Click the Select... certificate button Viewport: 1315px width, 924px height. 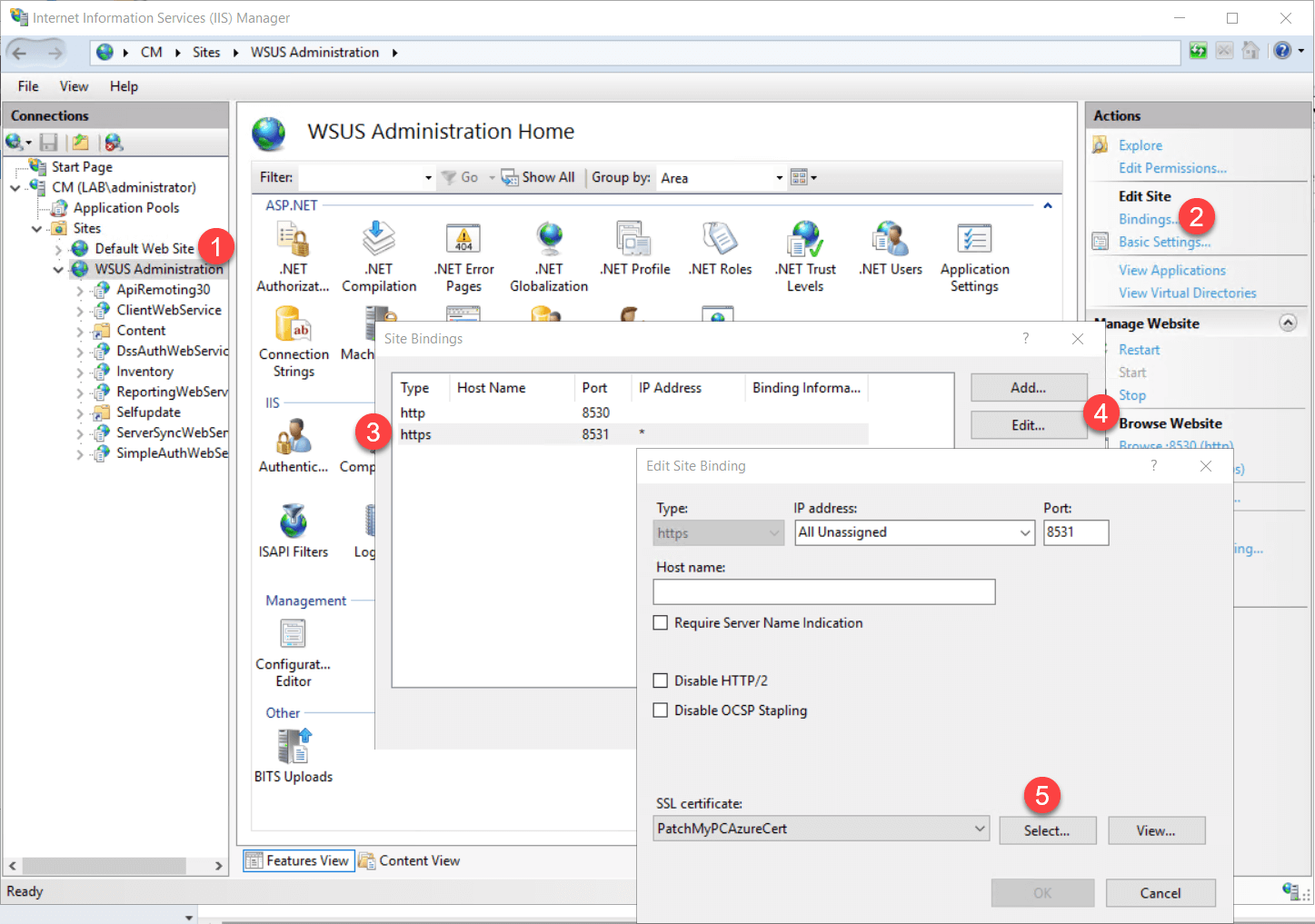(x=1047, y=830)
